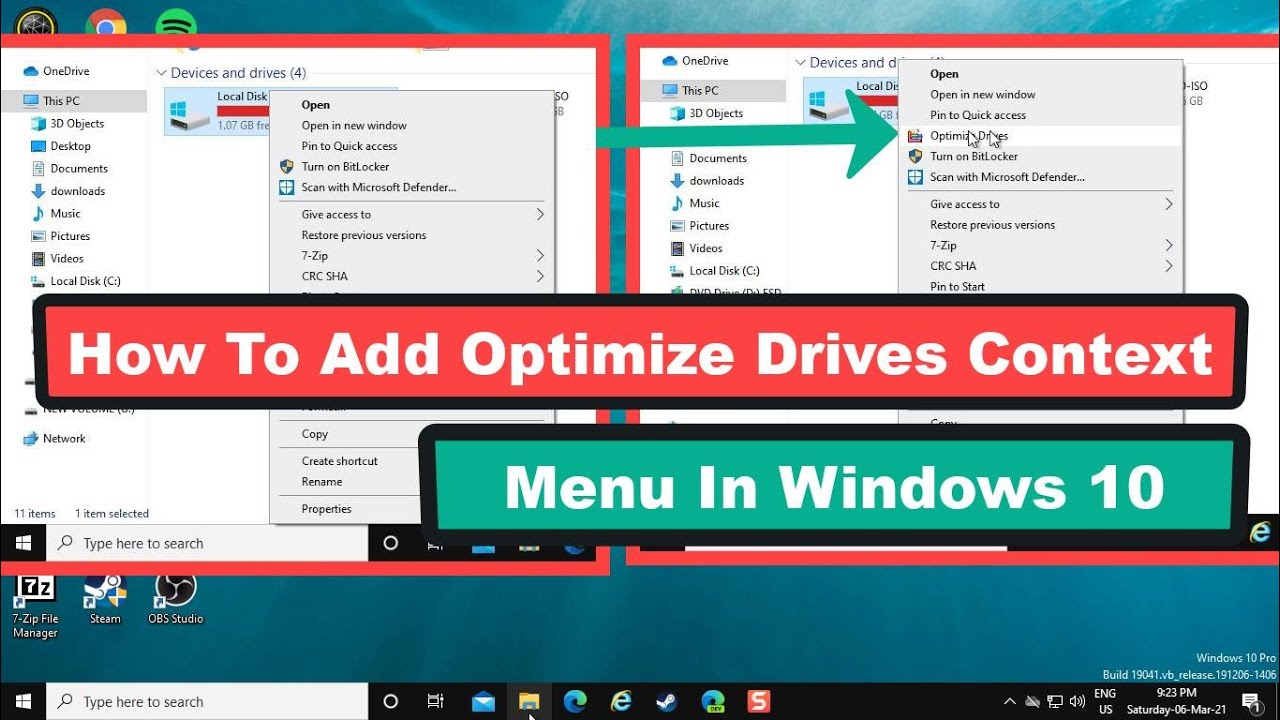
Task: Click the ENG US language indicator
Action: 1105,701
